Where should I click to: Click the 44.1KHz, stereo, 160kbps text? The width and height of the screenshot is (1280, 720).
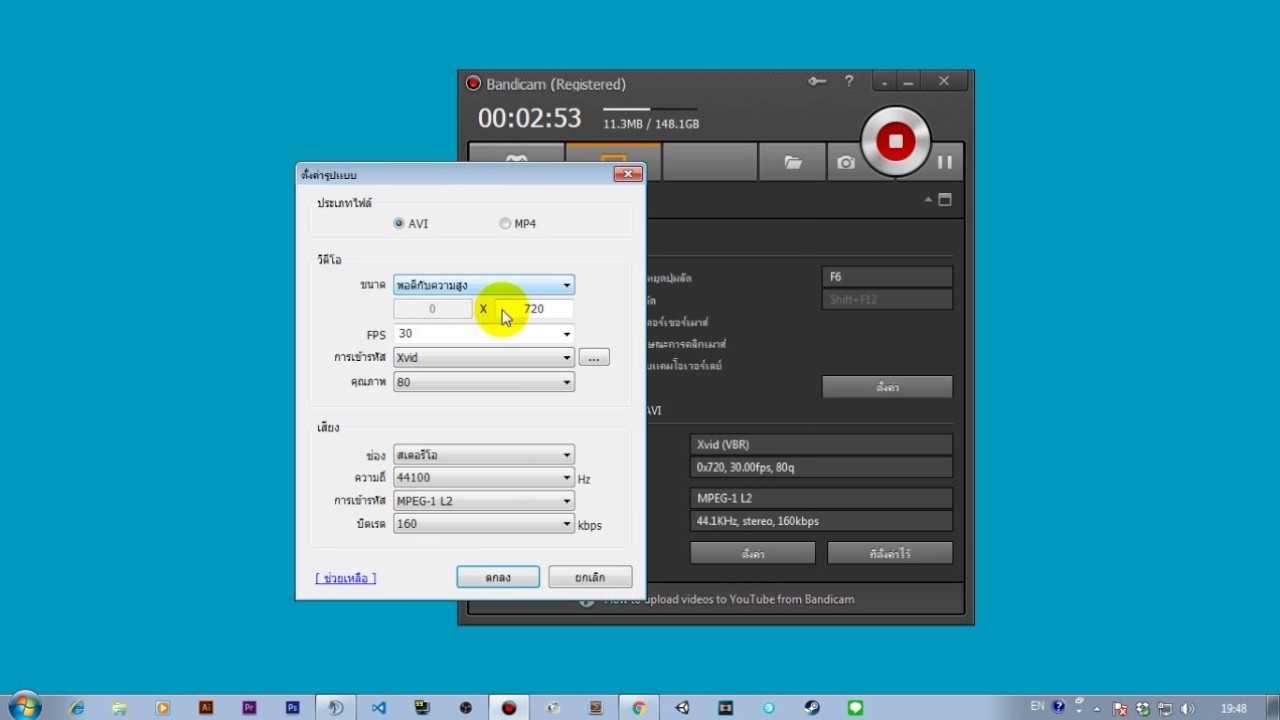[x=757, y=521]
